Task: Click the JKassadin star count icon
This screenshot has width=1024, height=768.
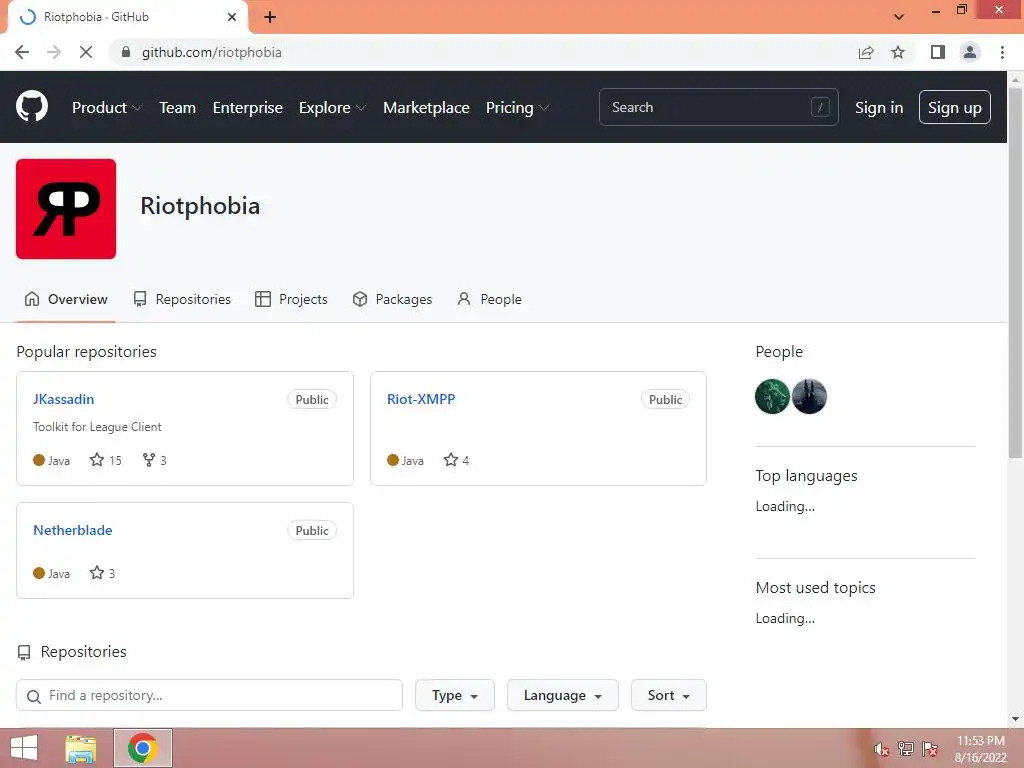Action: (97, 460)
